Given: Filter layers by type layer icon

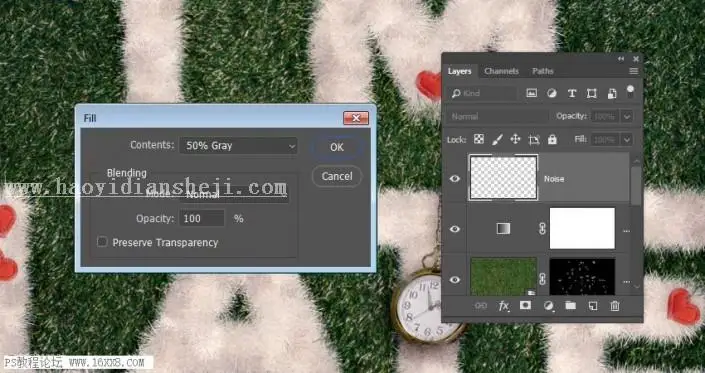Looking at the screenshot, I should coord(571,93).
